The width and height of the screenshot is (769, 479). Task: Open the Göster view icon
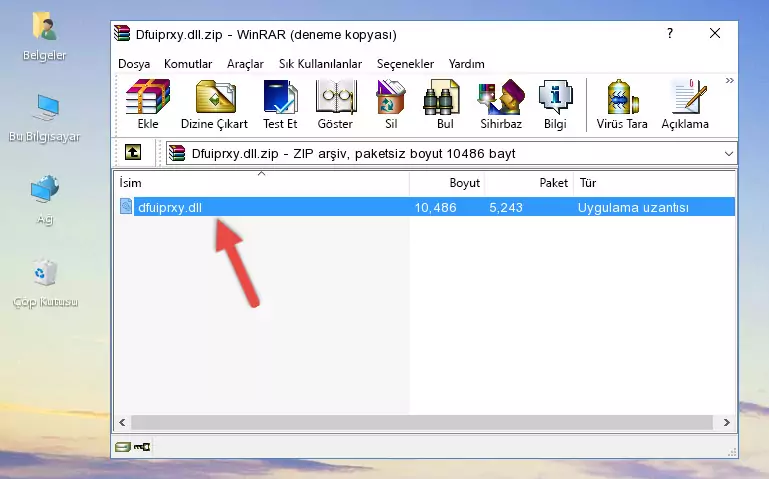pyautogui.click(x=335, y=104)
